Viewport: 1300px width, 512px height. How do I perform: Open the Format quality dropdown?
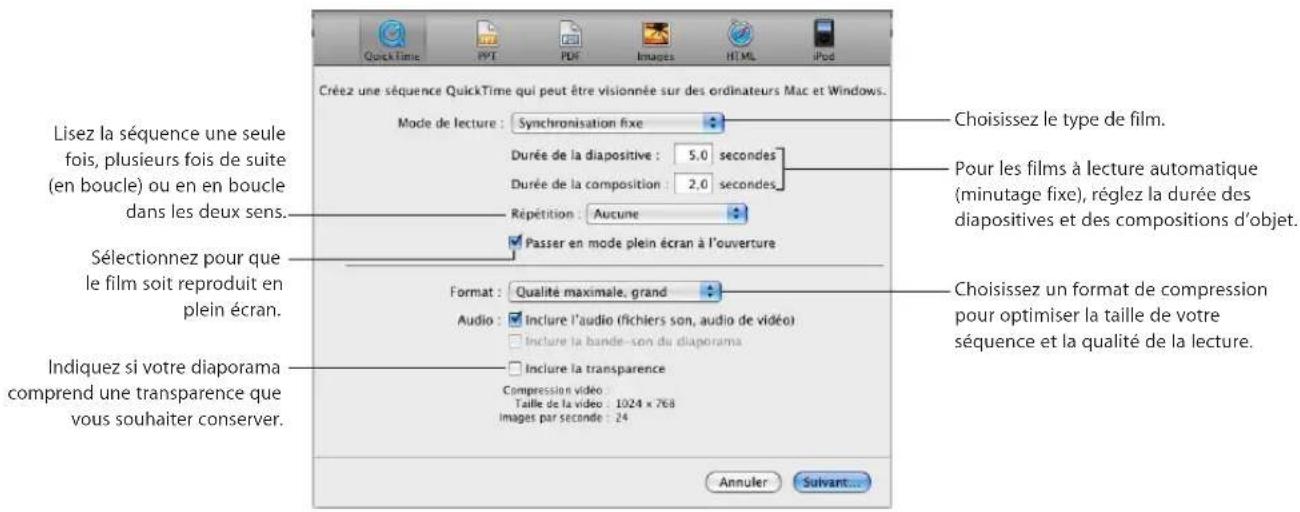click(x=615, y=292)
